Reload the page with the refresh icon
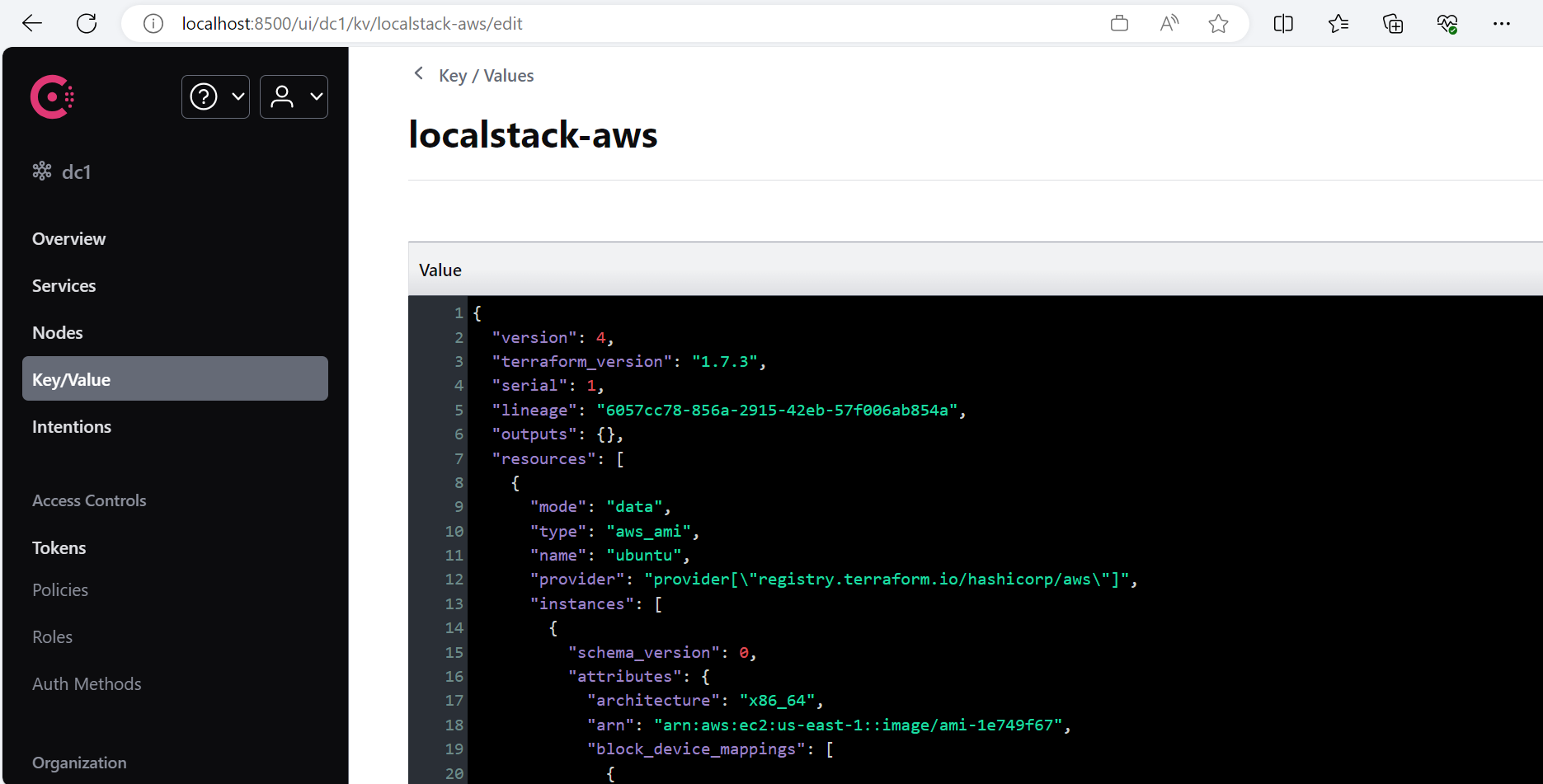 click(x=87, y=23)
